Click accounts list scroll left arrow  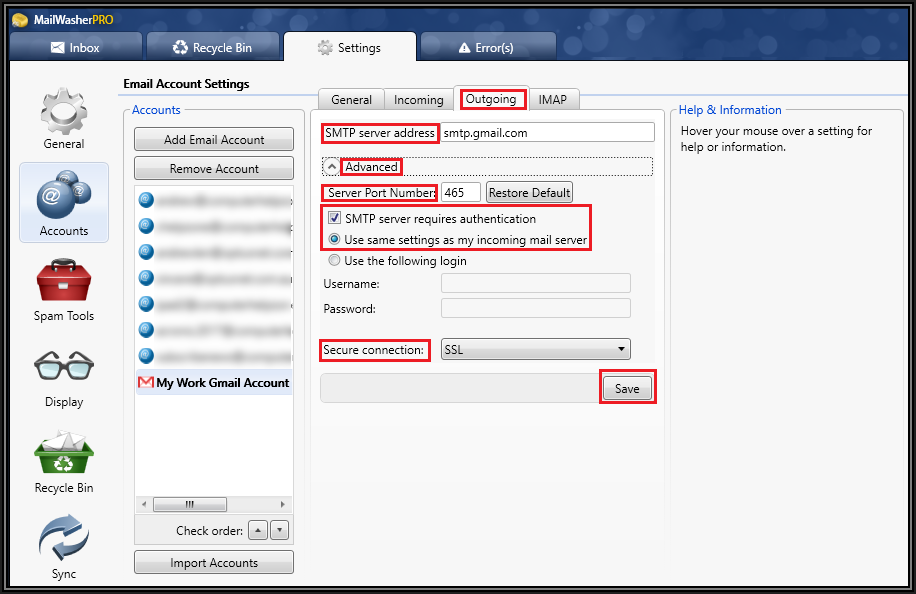point(144,504)
